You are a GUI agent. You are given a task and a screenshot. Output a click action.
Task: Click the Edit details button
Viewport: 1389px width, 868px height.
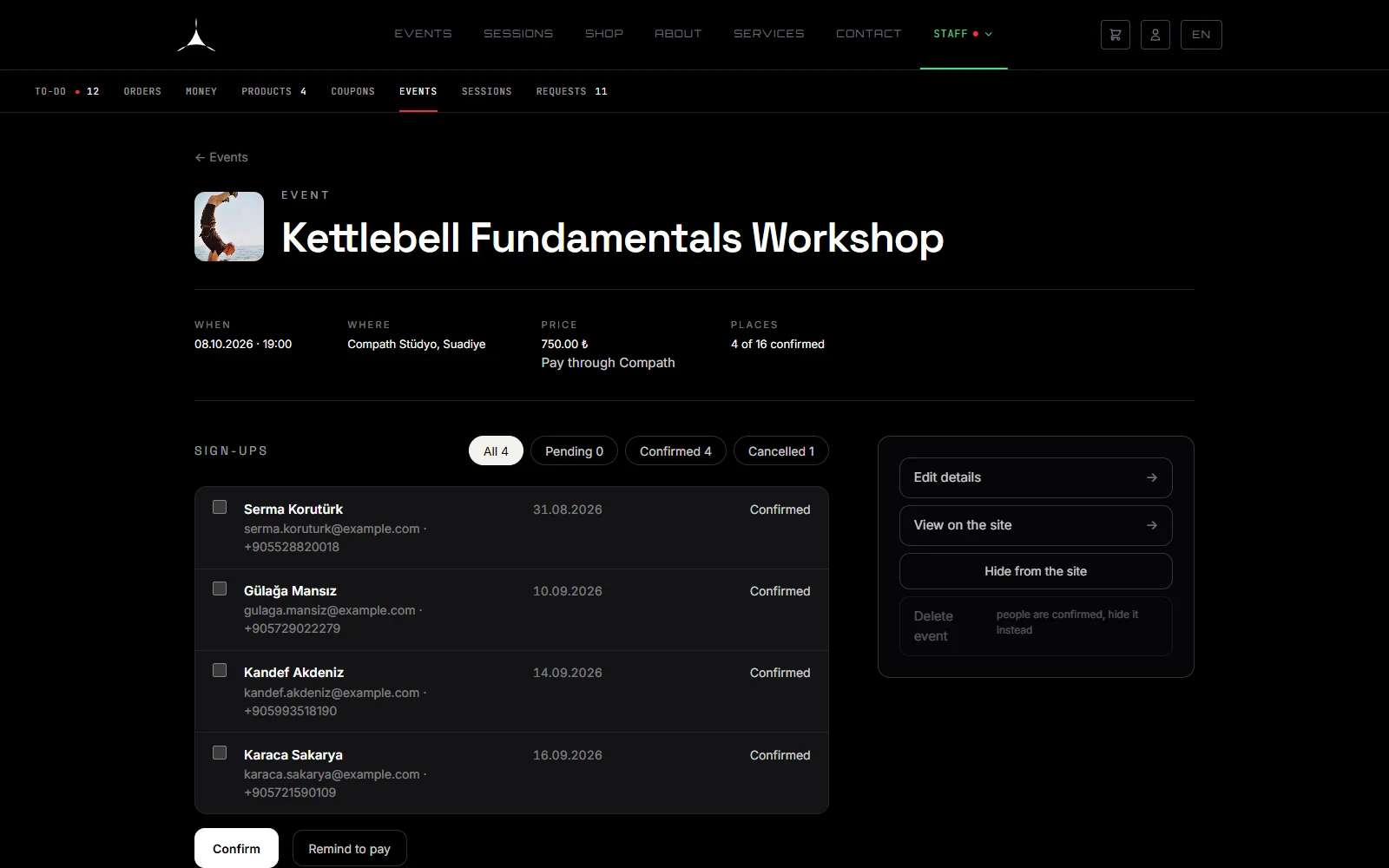click(1036, 477)
